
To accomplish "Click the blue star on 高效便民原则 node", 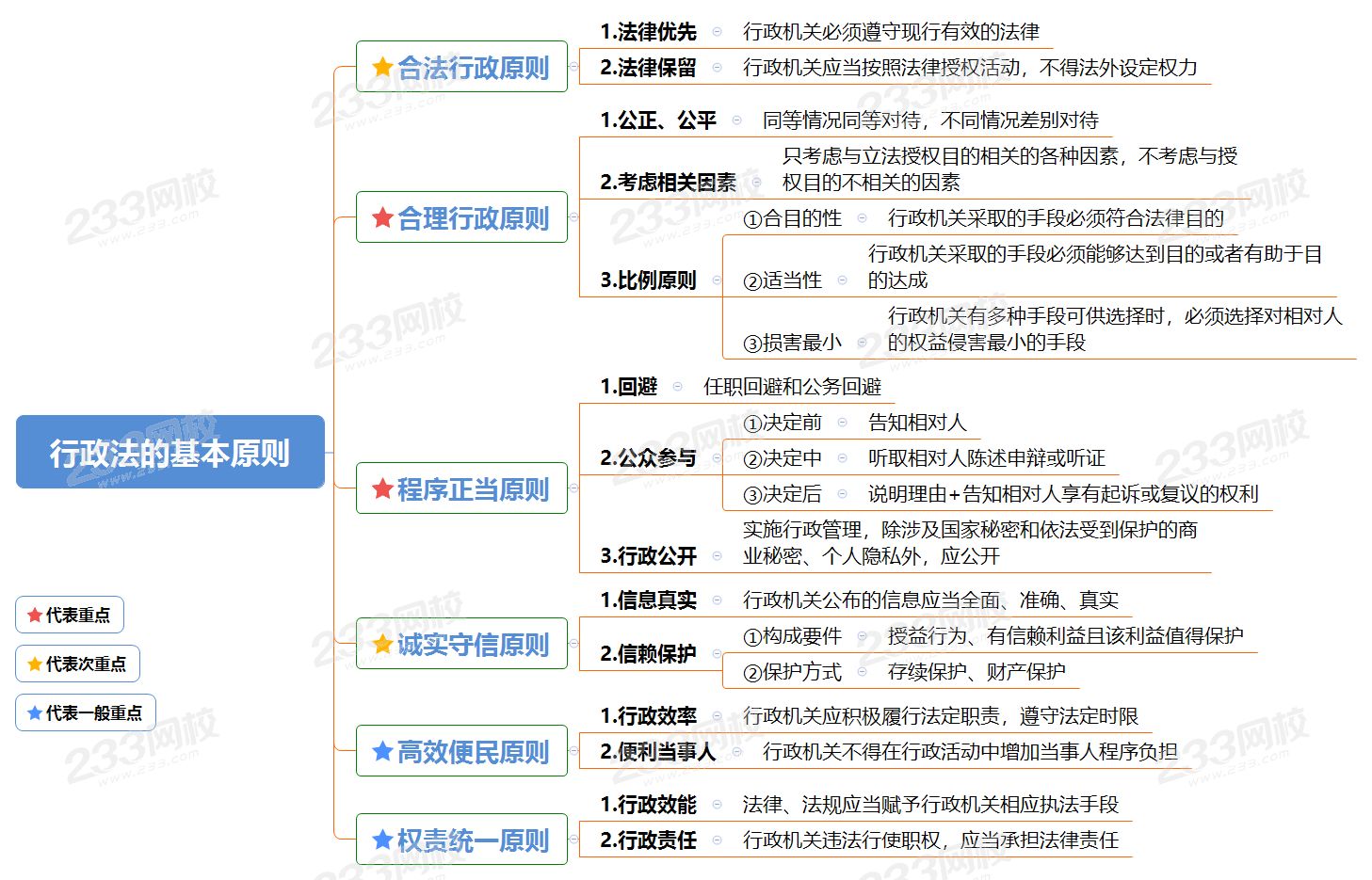I will (x=382, y=752).
